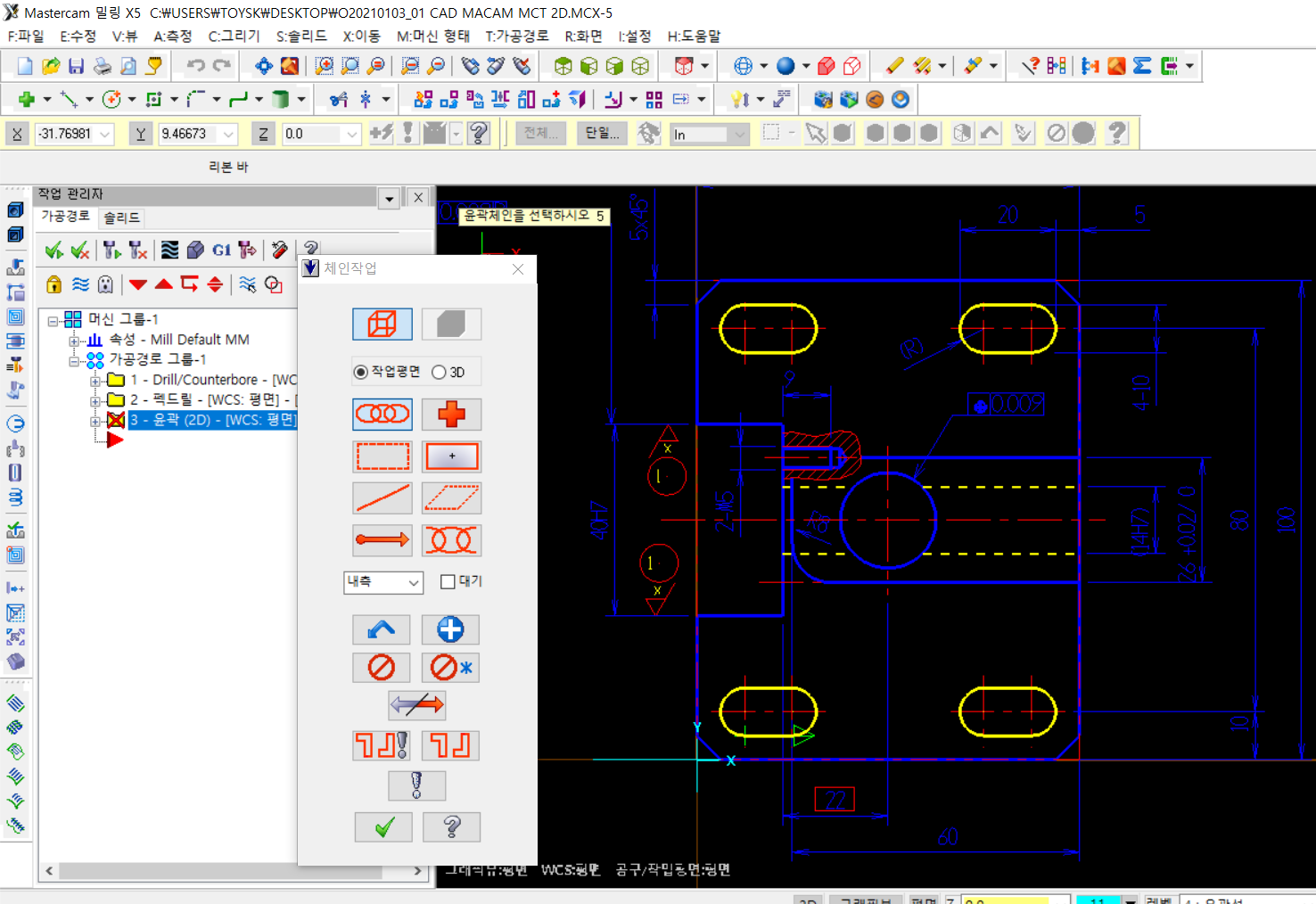Click the Select all operations icon
The image size is (1316, 904).
(54, 251)
